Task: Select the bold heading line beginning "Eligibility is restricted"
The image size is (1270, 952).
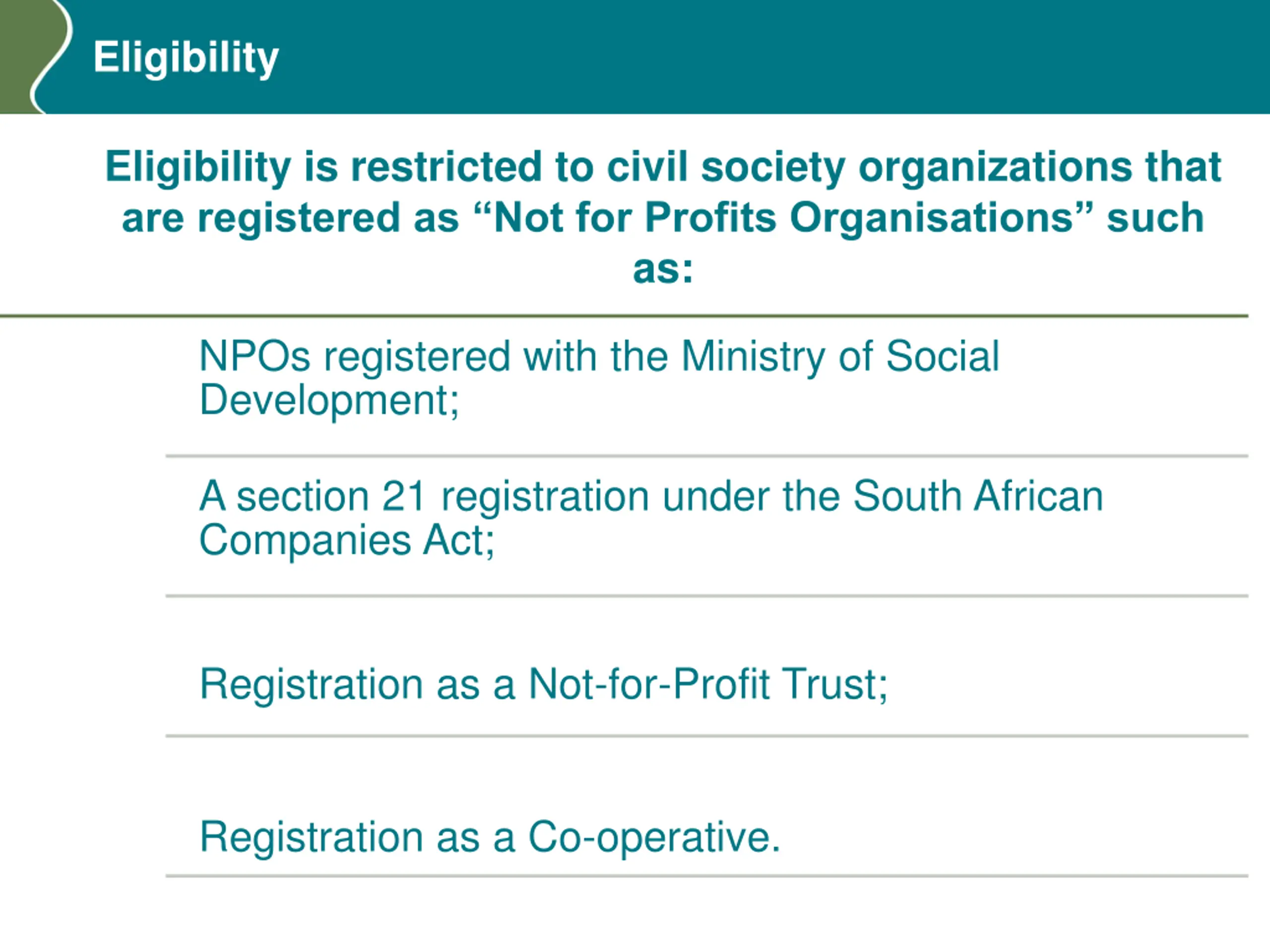Action: tap(663, 167)
